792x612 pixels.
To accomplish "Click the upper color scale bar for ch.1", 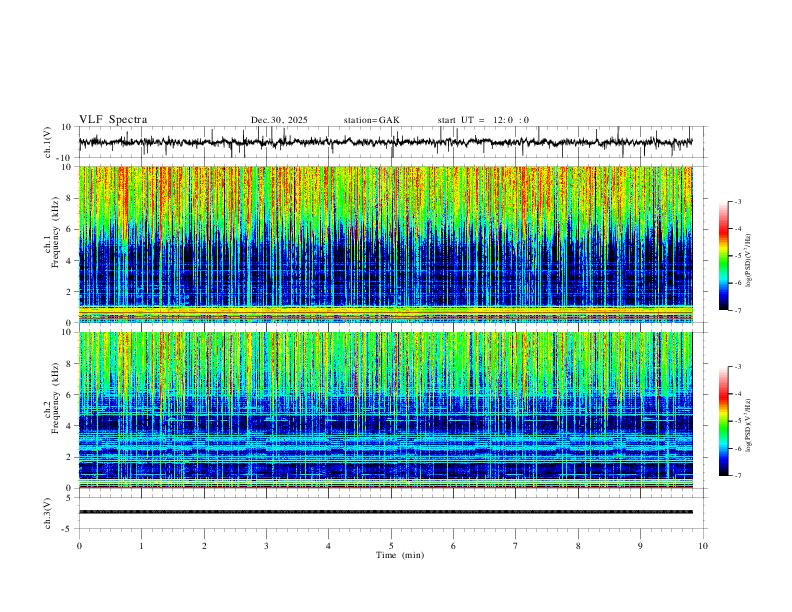I will pos(723,256).
